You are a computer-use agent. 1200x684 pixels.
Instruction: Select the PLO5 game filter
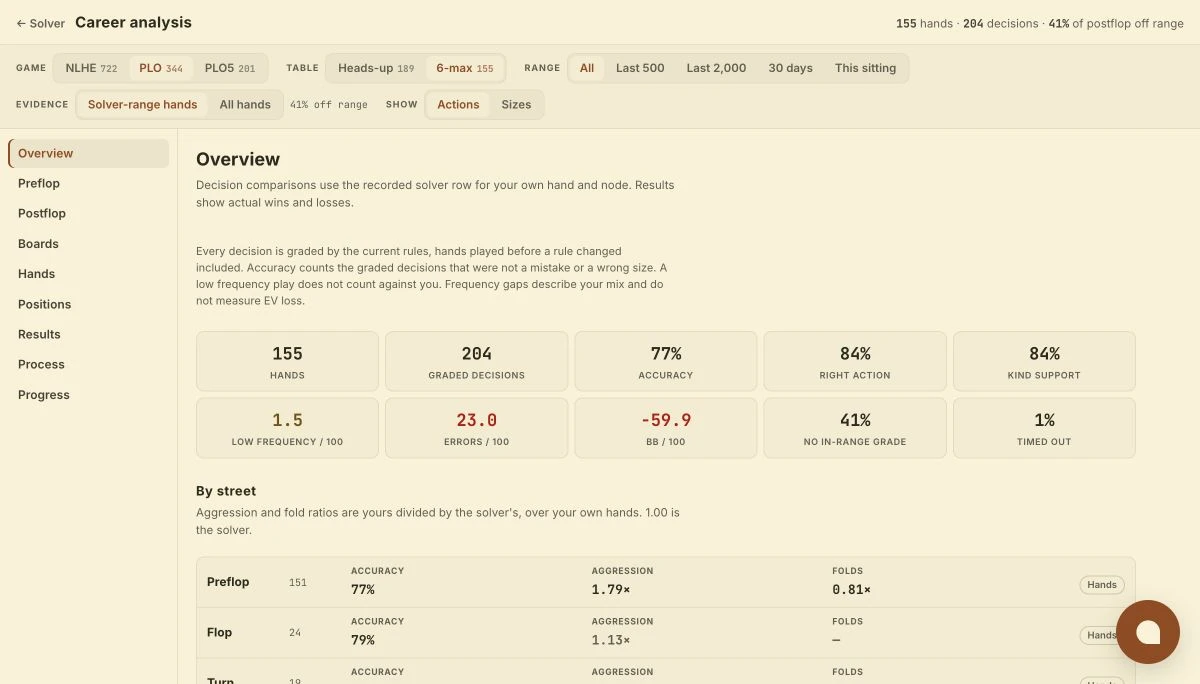230,68
